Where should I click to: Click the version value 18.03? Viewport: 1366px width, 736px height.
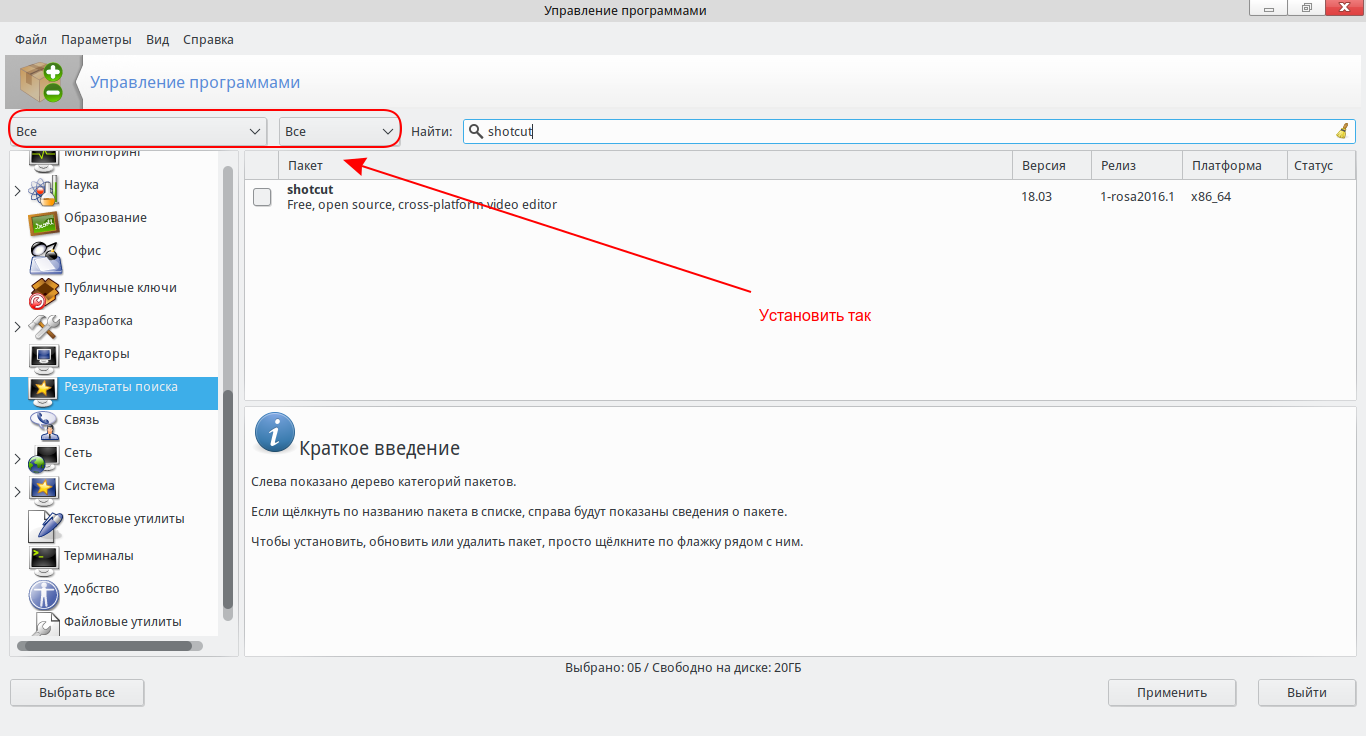(1036, 197)
